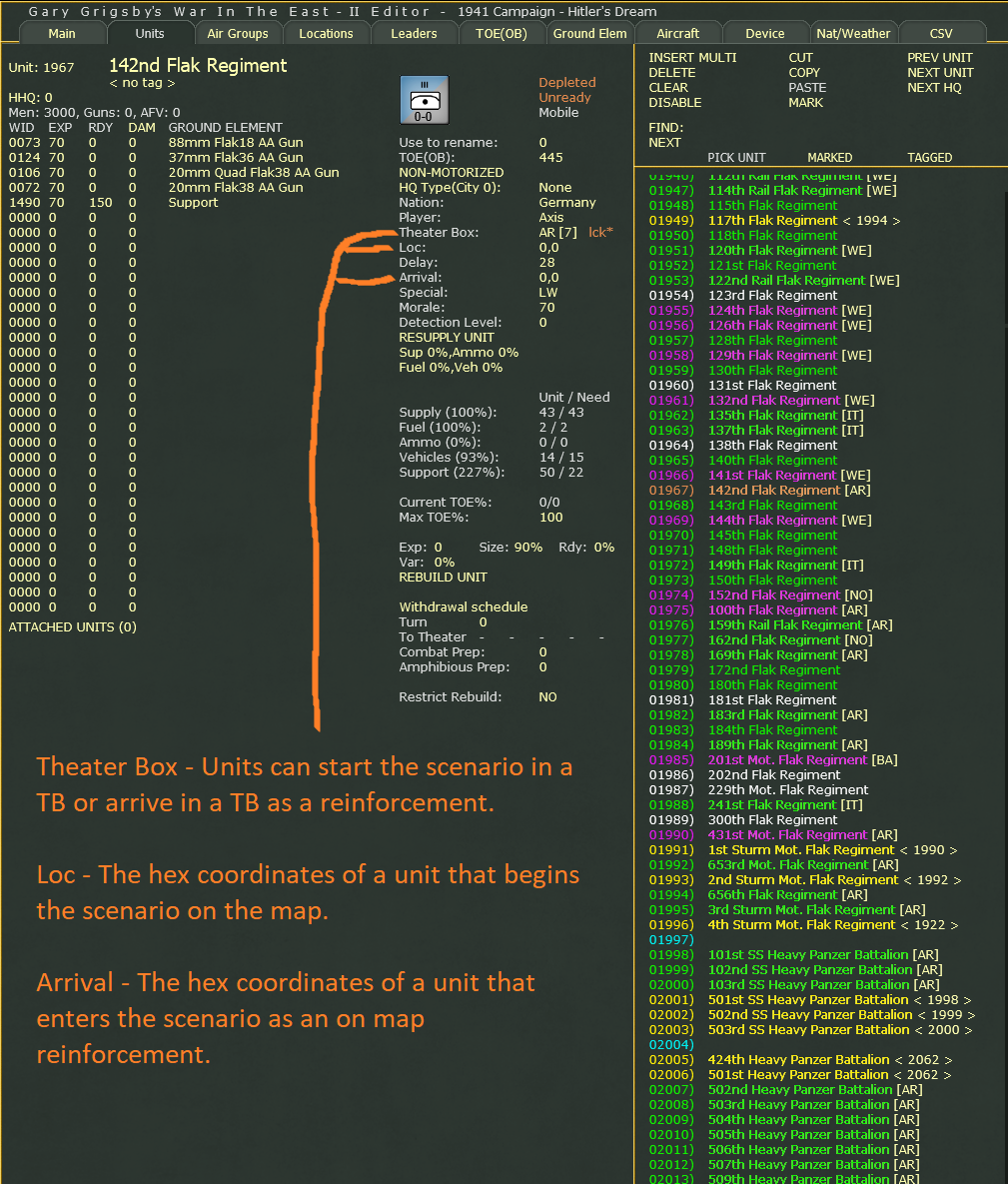Select 117th Flak Regiment in list
This screenshot has width=1008, height=1184.
804,221
